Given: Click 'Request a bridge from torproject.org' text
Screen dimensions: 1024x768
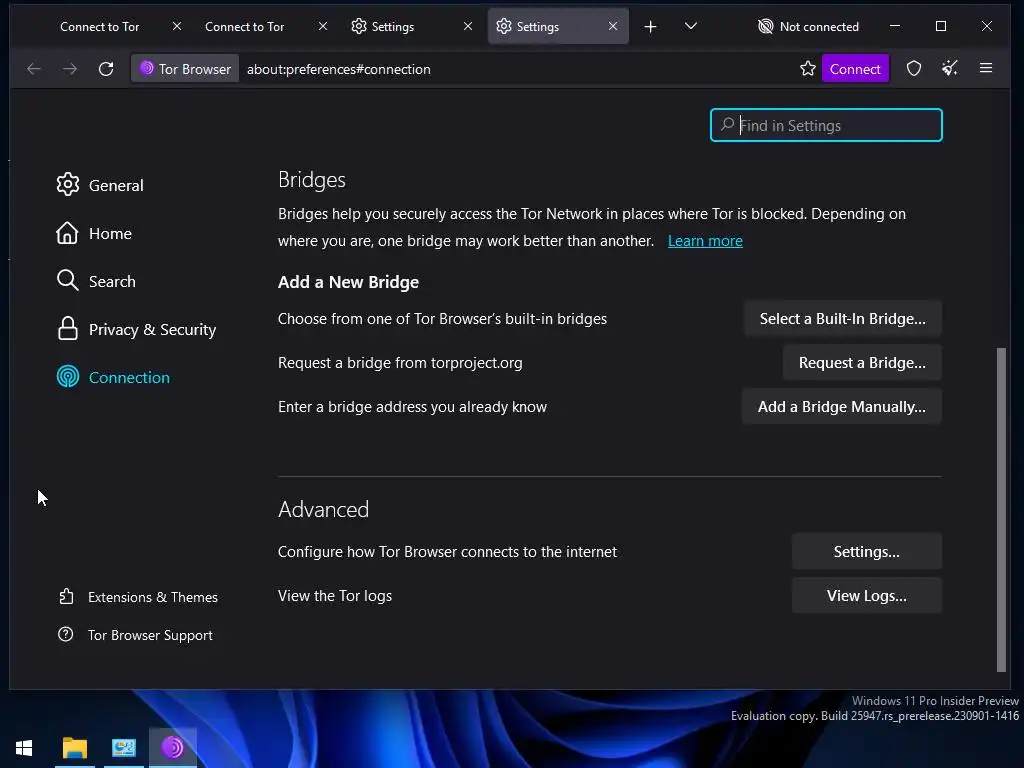Looking at the screenshot, I should tap(400, 362).
